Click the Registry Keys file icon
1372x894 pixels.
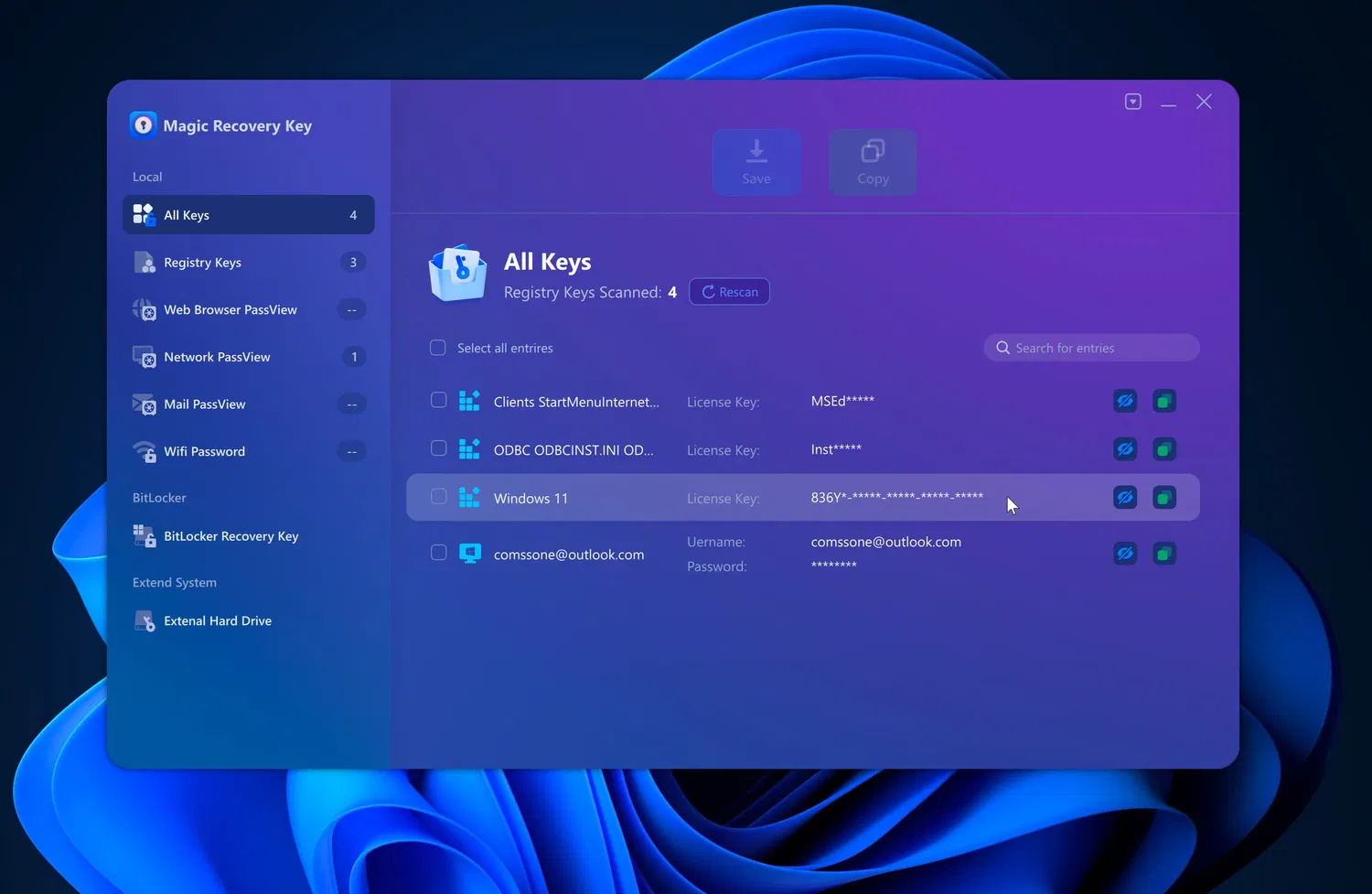coord(144,263)
